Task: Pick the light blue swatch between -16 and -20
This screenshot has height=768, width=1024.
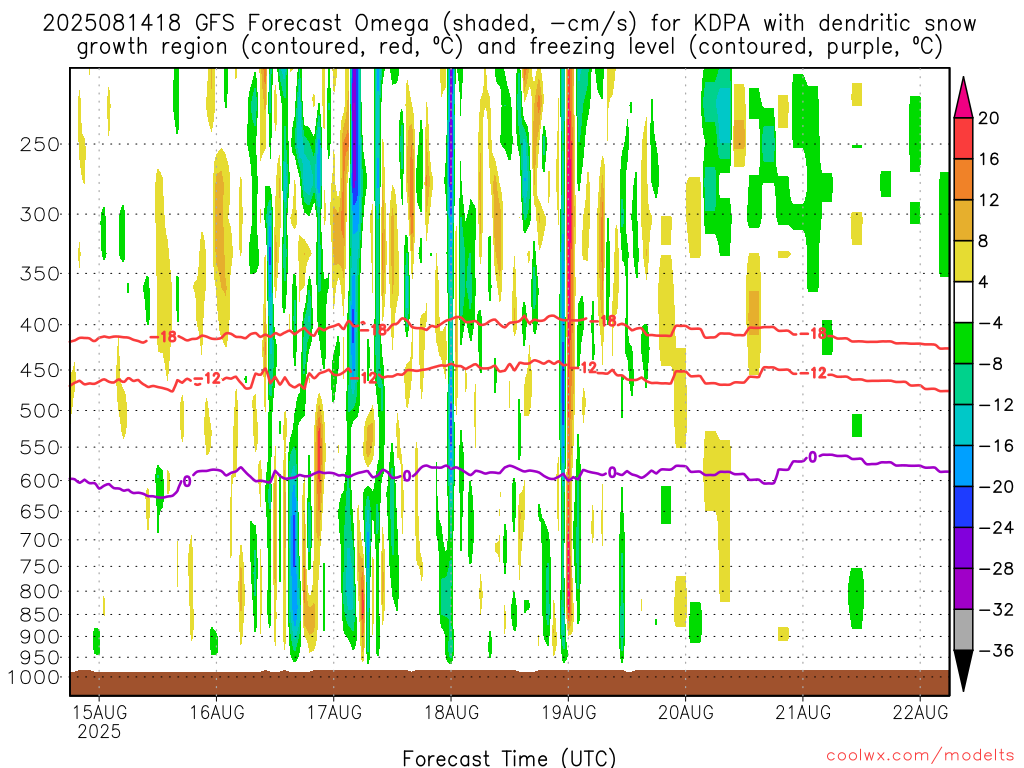Action: click(963, 466)
